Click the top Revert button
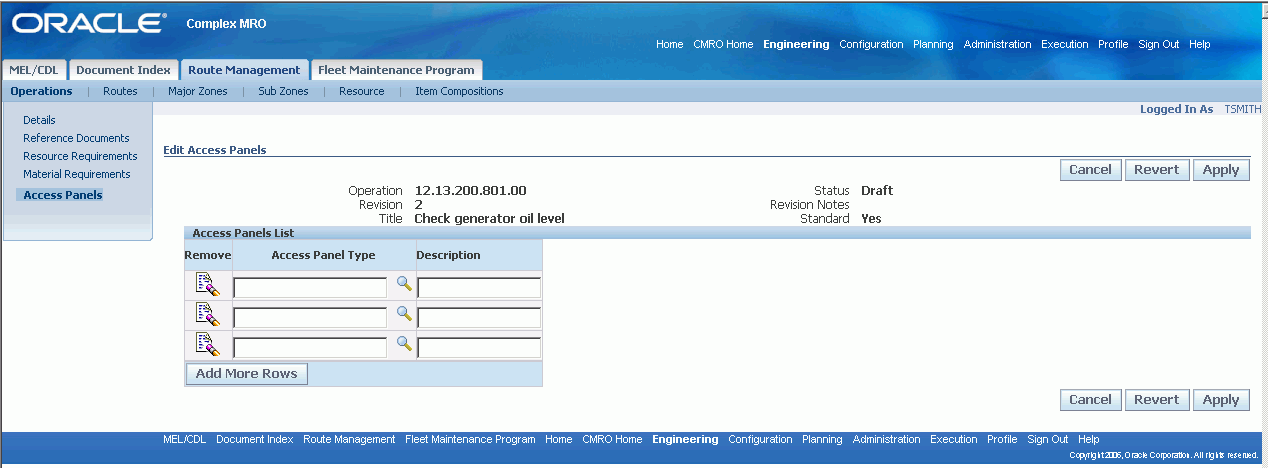1268x468 pixels. [1157, 170]
